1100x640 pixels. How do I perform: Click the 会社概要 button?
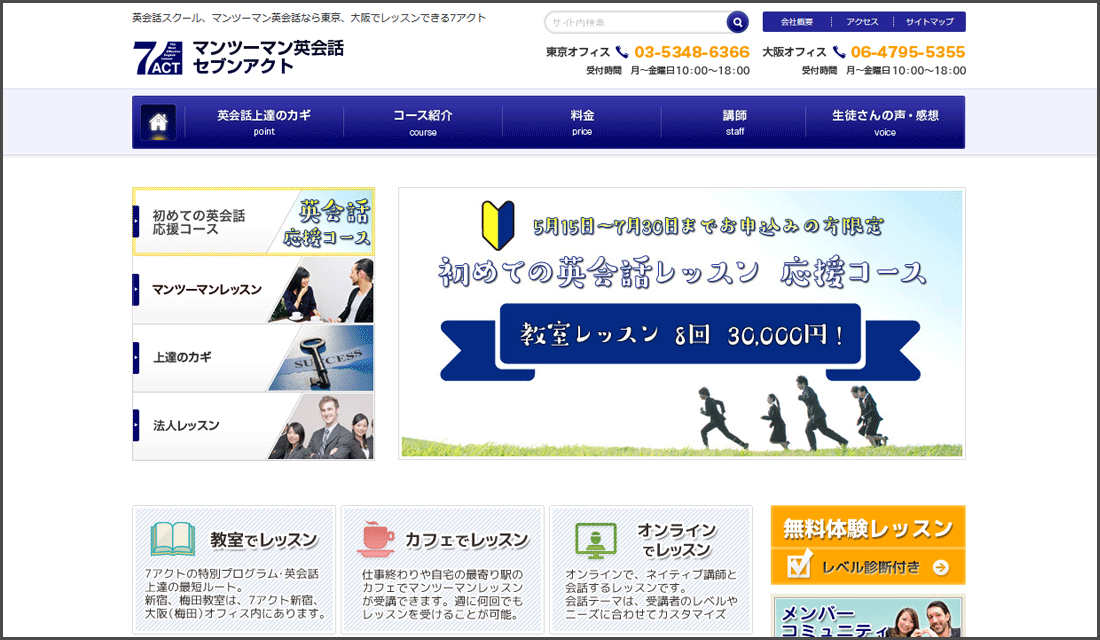[797, 21]
